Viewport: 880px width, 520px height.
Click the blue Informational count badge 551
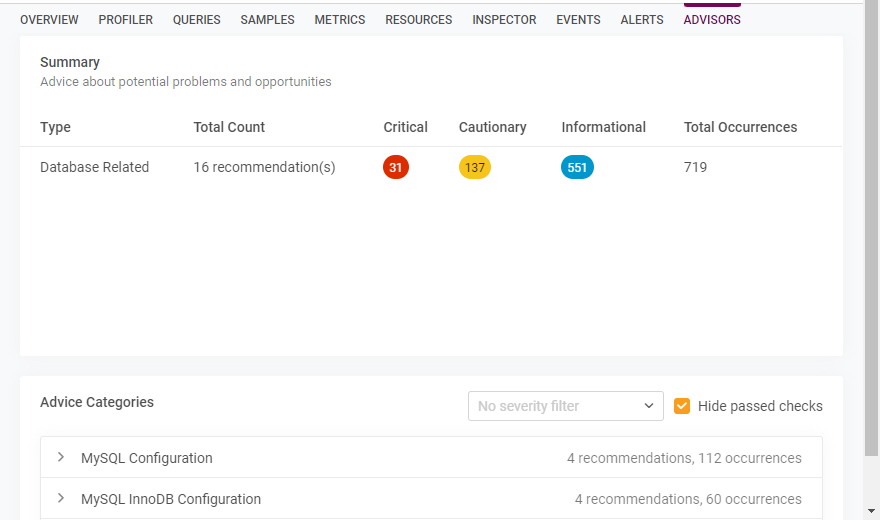(x=577, y=168)
